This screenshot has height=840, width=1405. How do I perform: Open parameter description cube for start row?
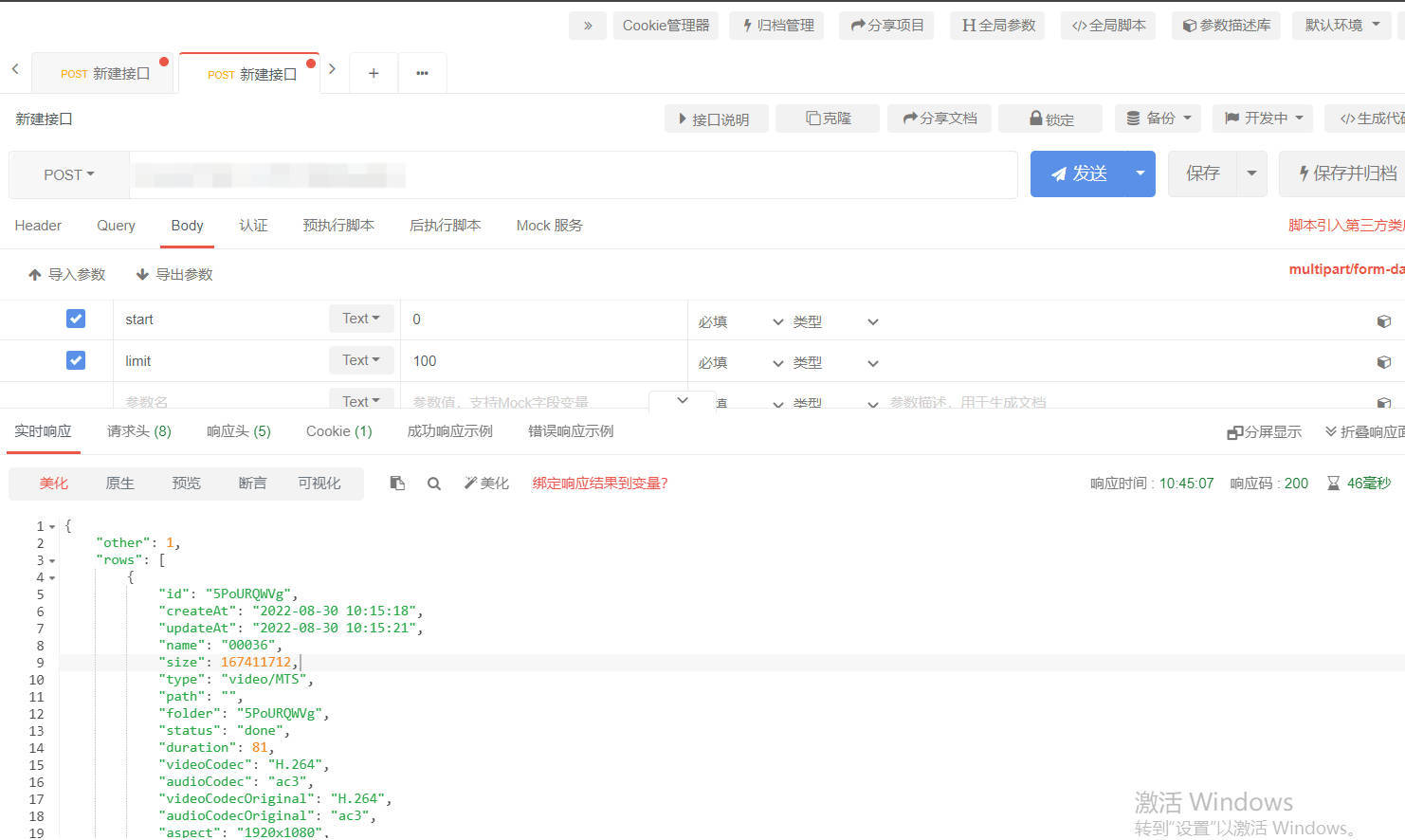[1384, 321]
